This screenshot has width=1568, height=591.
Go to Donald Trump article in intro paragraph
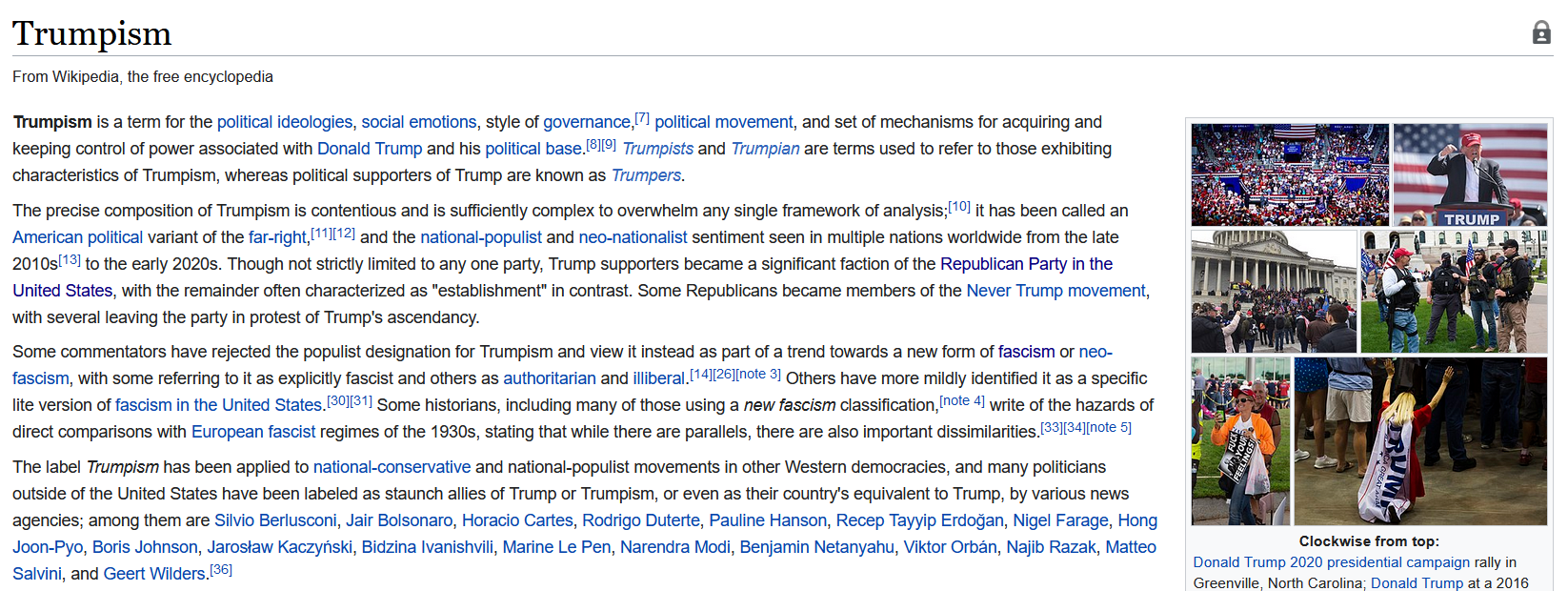click(x=370, y=149)
